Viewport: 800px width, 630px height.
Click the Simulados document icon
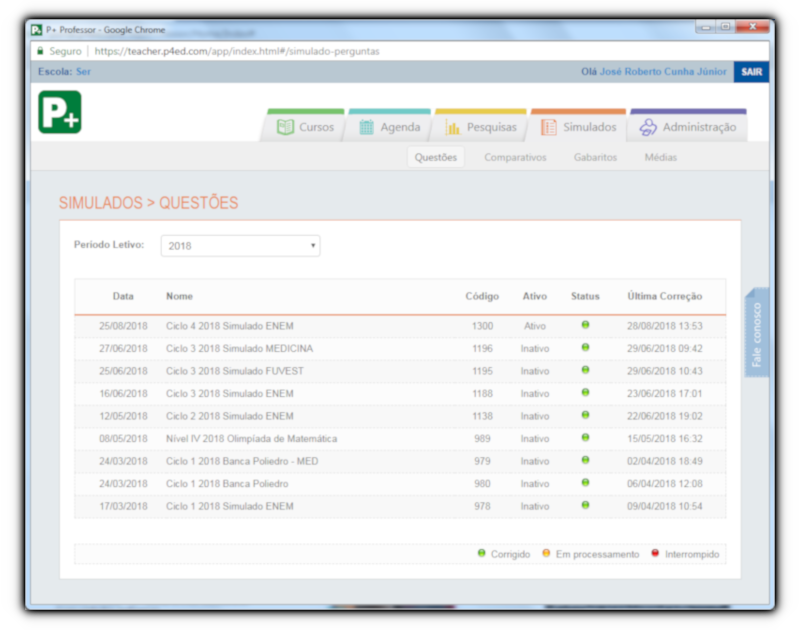pos(549,127)
